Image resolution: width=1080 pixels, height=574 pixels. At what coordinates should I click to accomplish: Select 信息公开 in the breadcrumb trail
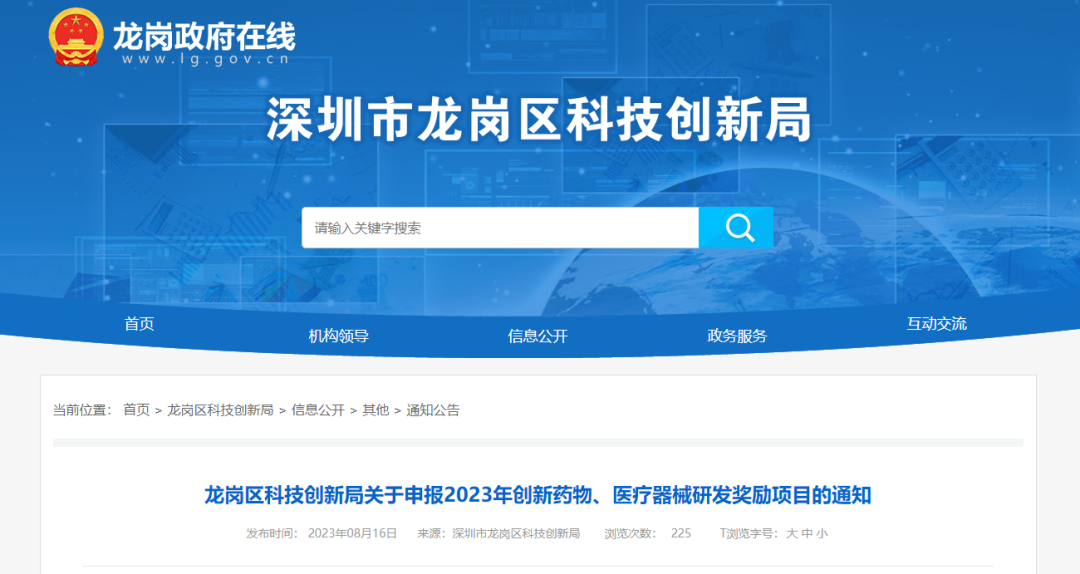tap(318, 410)
